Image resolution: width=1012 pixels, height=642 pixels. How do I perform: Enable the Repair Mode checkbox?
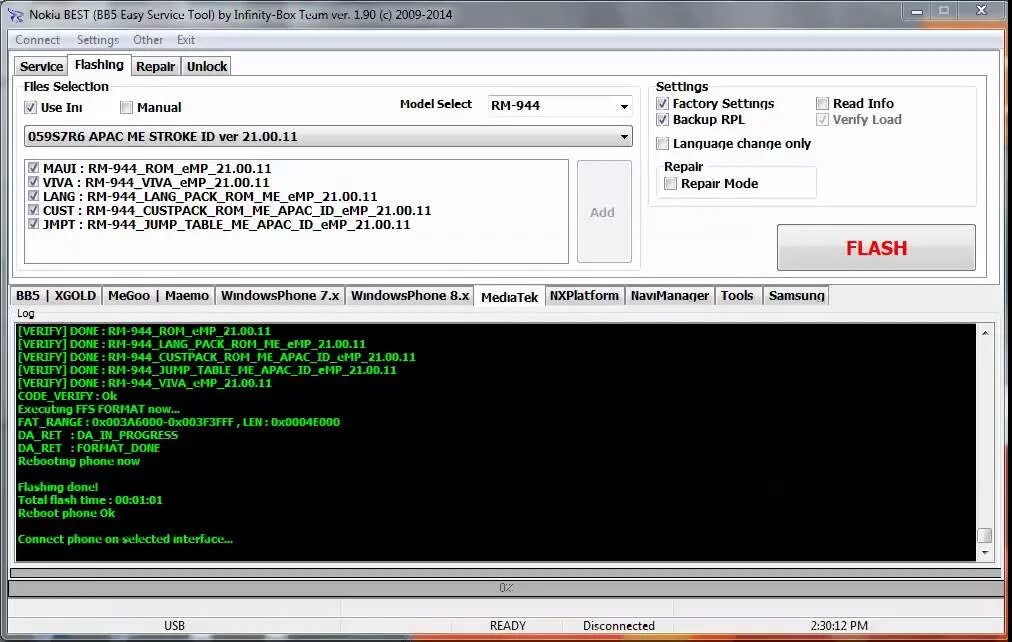[x=671, y=184]
